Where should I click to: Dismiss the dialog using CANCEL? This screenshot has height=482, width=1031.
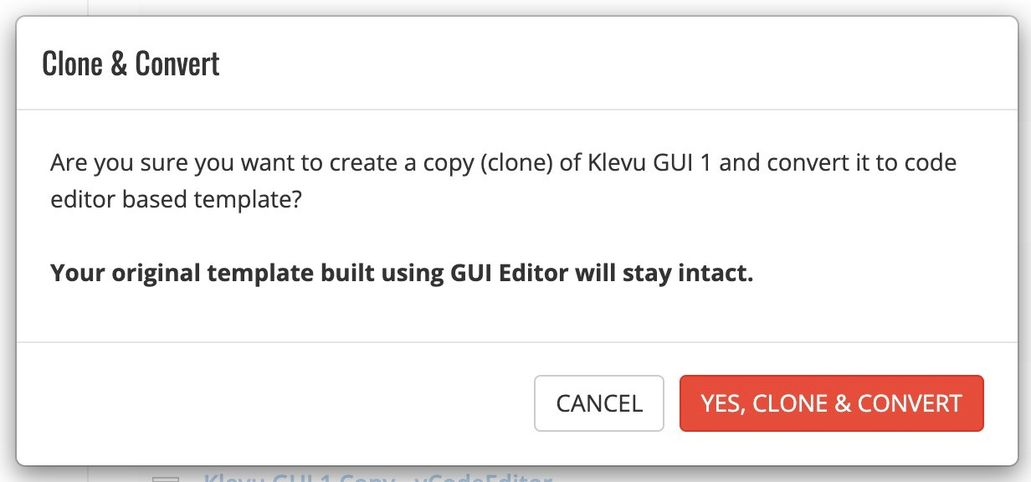click(x=599, y=403)
